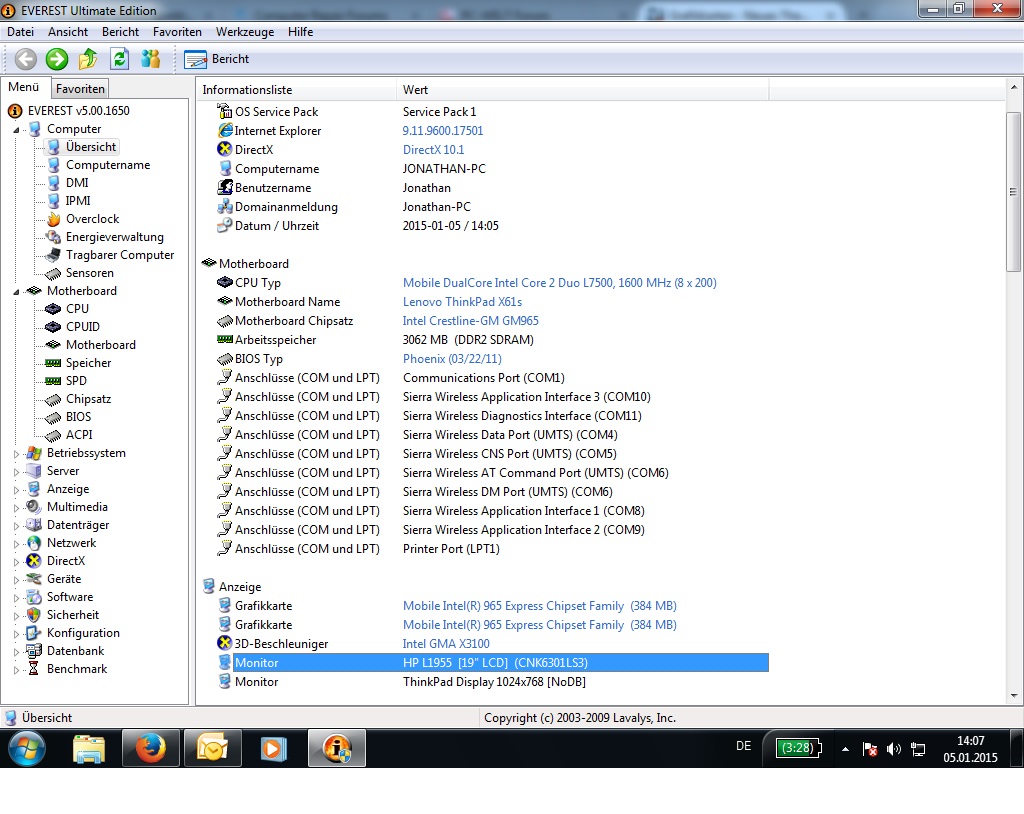Open the Bericht report button

click(x=217, y=59)
